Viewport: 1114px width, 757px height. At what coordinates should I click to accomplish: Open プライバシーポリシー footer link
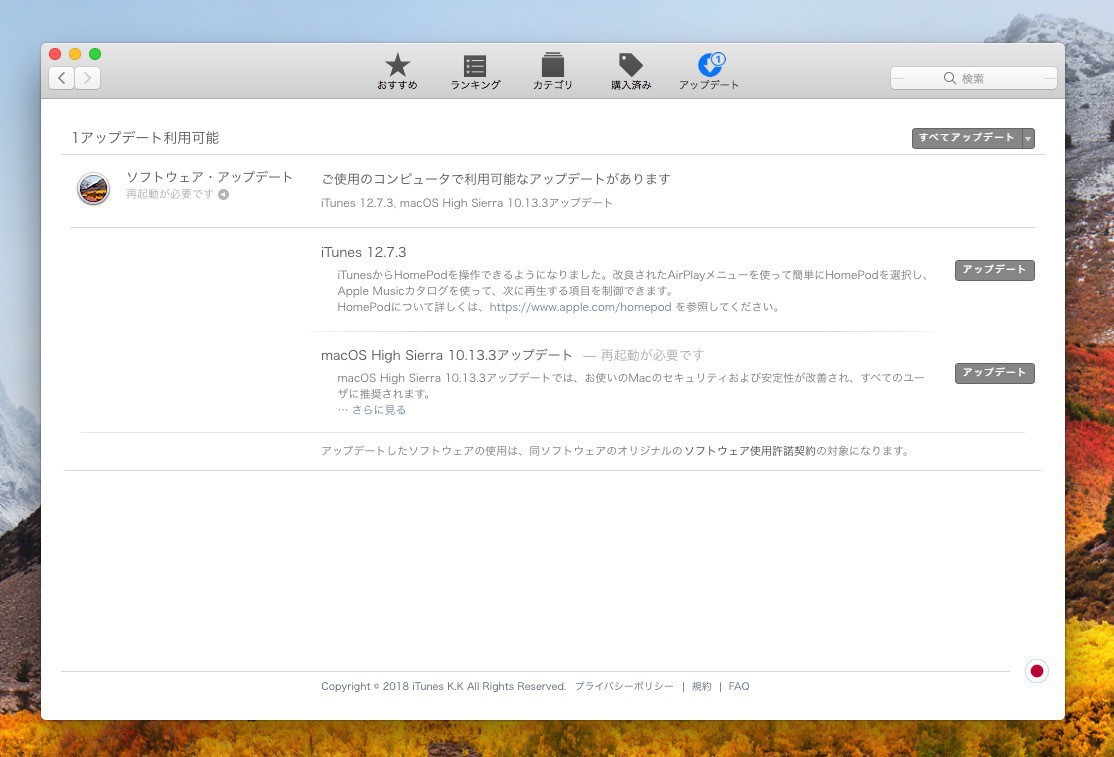point(624,687)
